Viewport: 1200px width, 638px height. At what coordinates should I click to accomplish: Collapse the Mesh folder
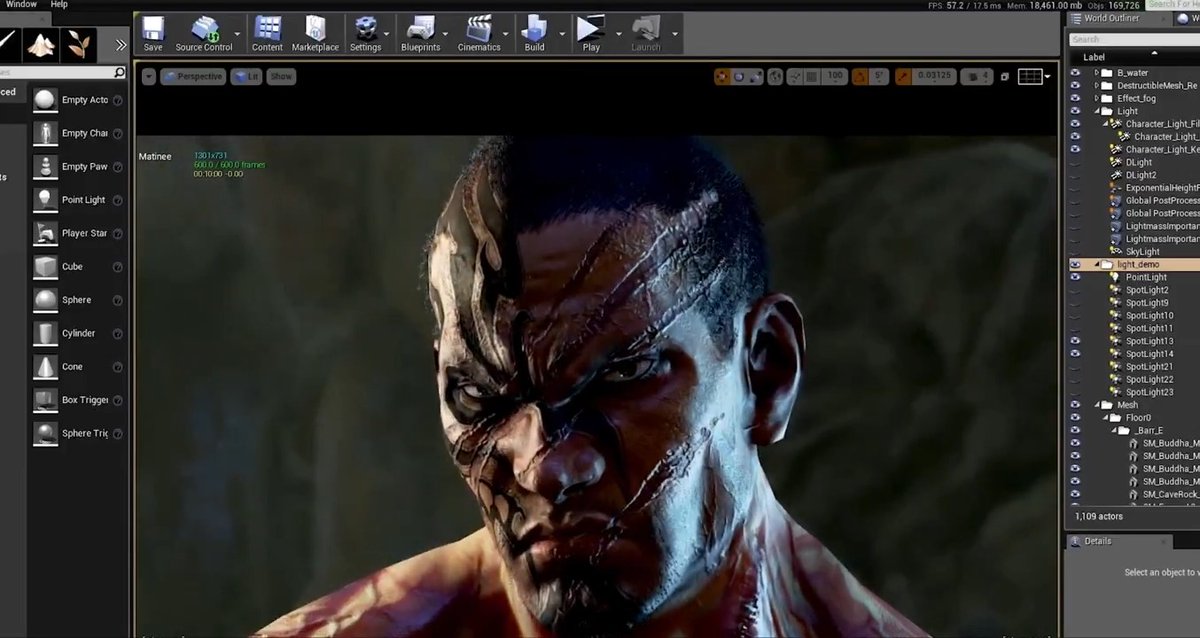point(1096,405)
